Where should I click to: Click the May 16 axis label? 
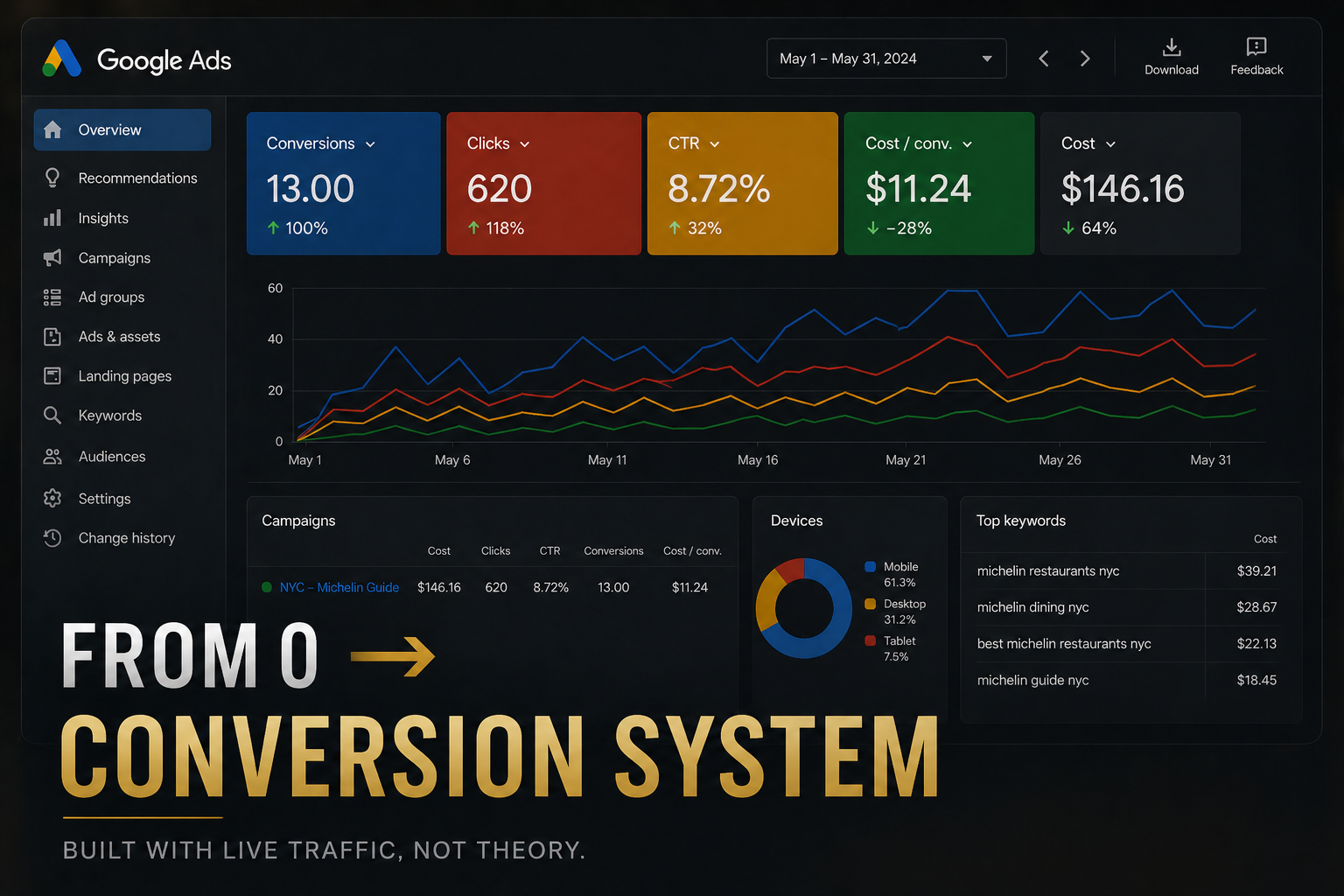(x=758, y=460)
